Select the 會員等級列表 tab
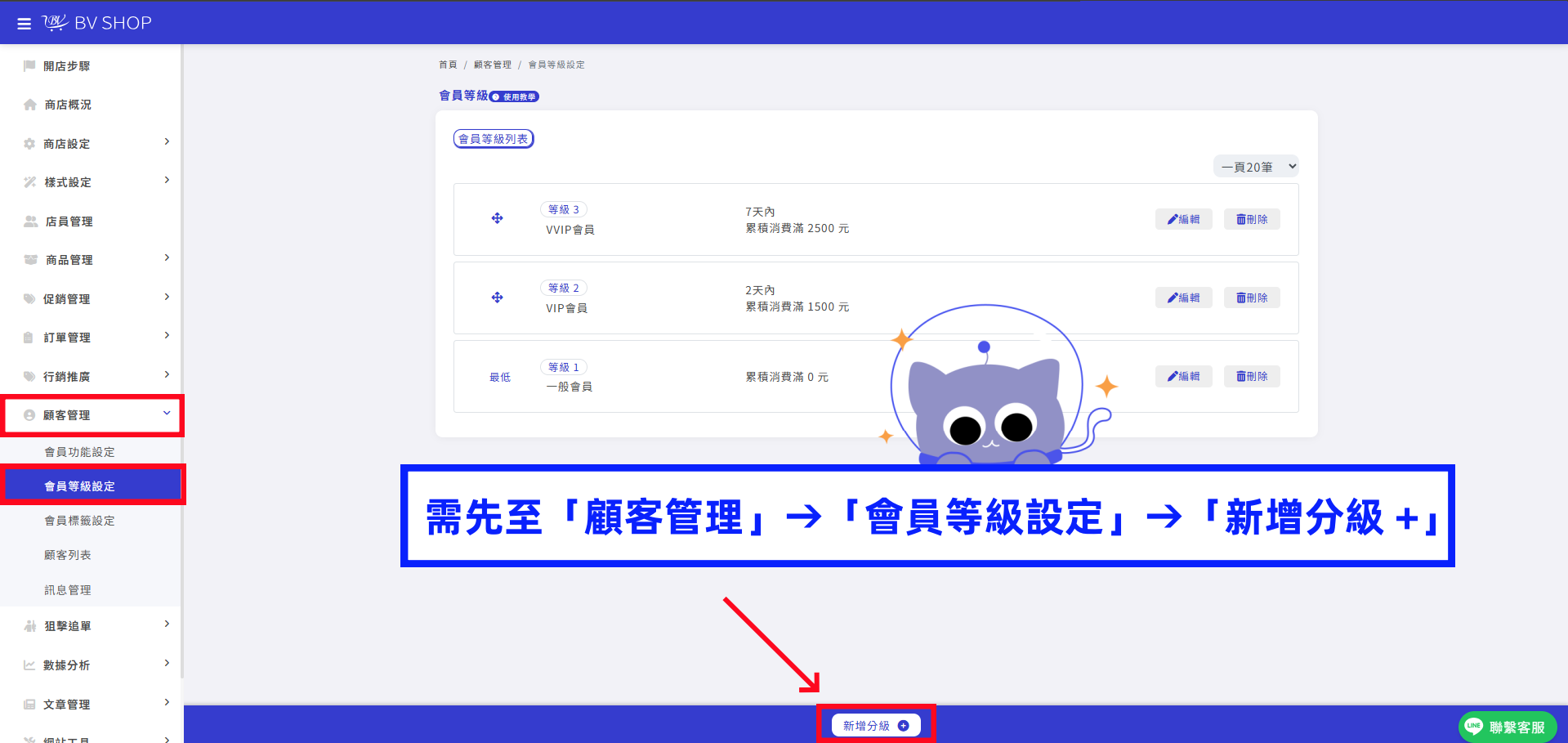Viewport: 1568px width, 743px height. [494, 139]
